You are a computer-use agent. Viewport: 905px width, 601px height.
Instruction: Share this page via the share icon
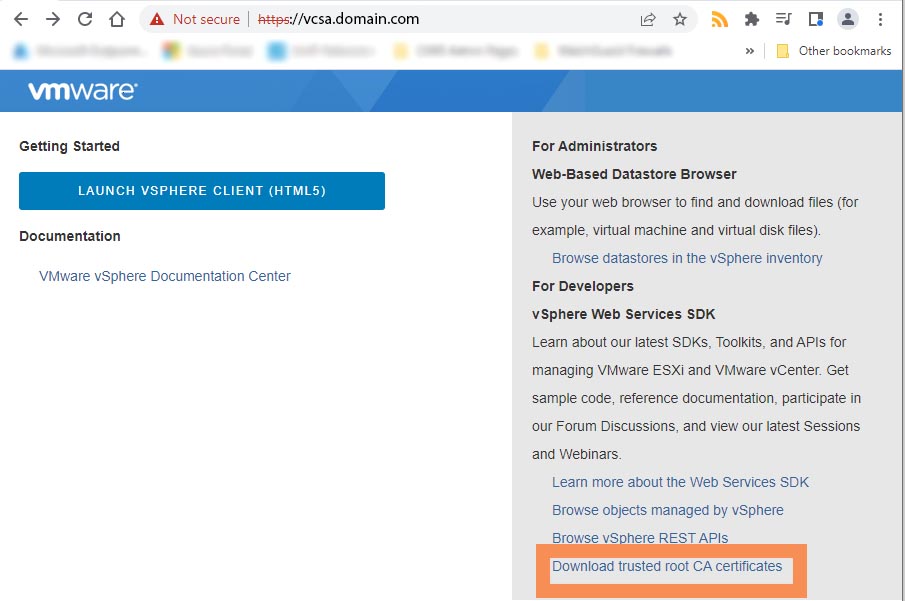pyautogui.click(x=648, y=19)
